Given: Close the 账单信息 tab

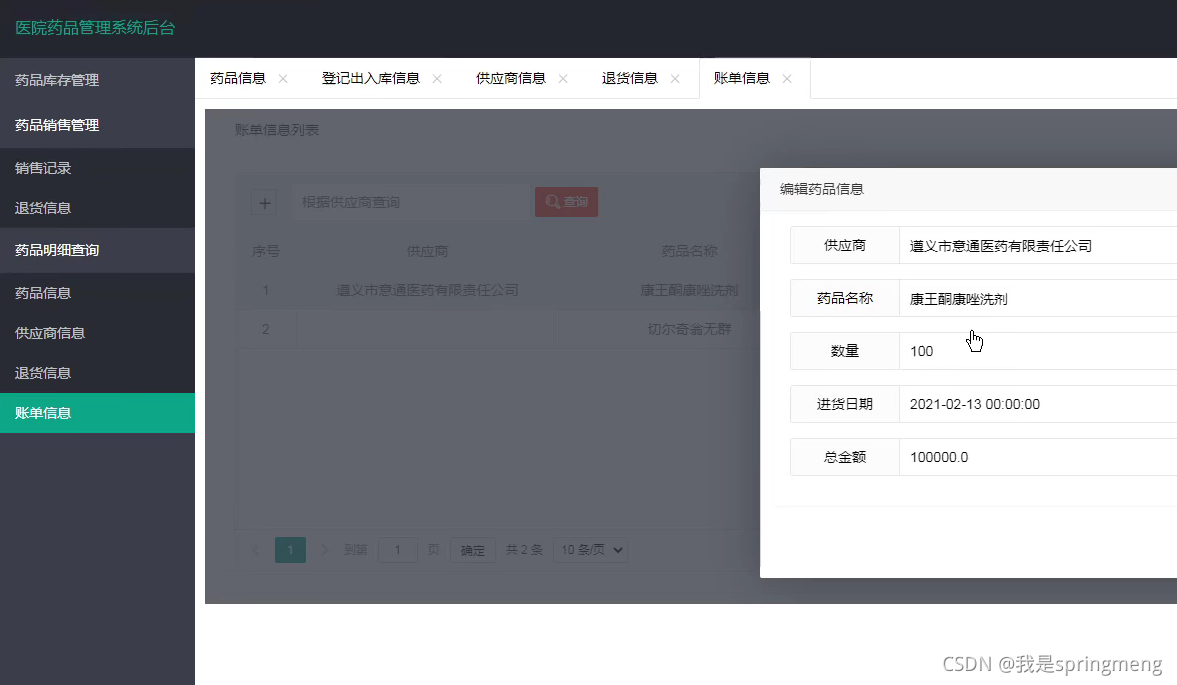Looking at the screenshot, I should coord(787,79).
